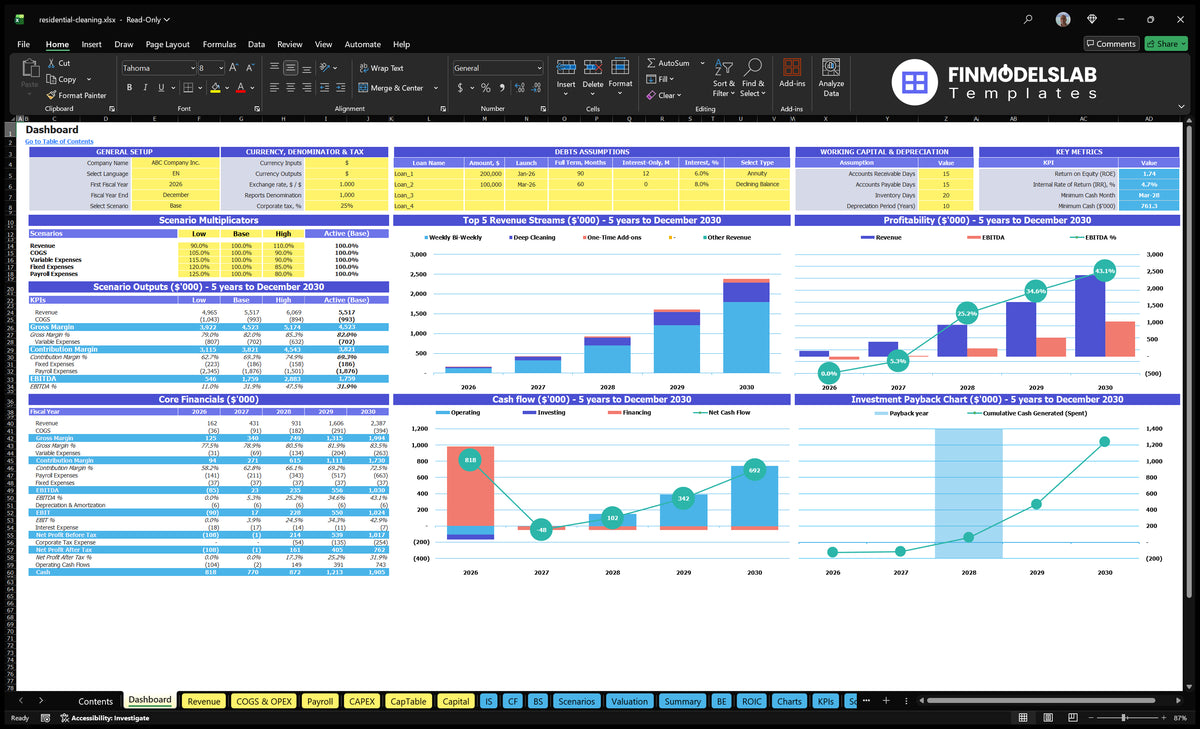Click the Increase Decimal icon

(x=521, y=88)
